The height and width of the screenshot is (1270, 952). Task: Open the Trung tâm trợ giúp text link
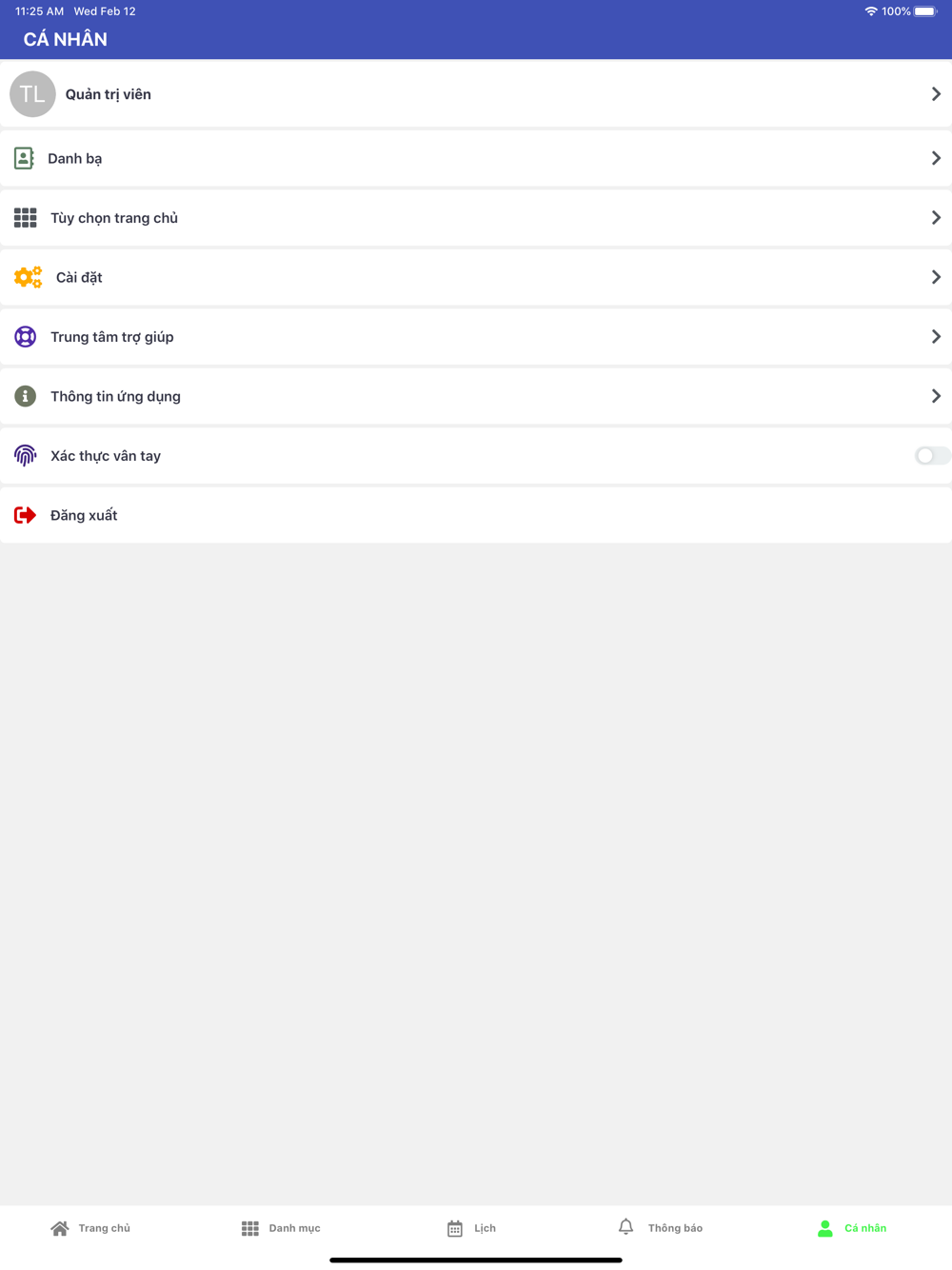tap(112, 337)
